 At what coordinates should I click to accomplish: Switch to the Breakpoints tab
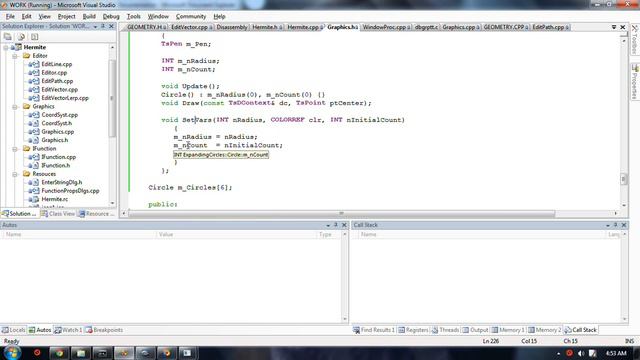[x=104, y=330]
